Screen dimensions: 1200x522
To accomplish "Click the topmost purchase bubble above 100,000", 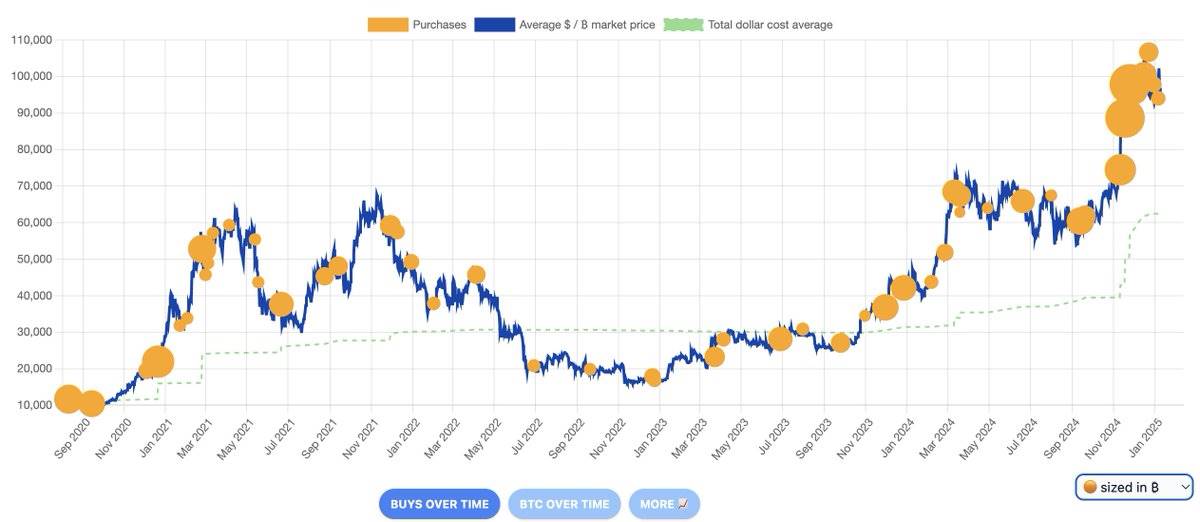I will (1148, 52).
